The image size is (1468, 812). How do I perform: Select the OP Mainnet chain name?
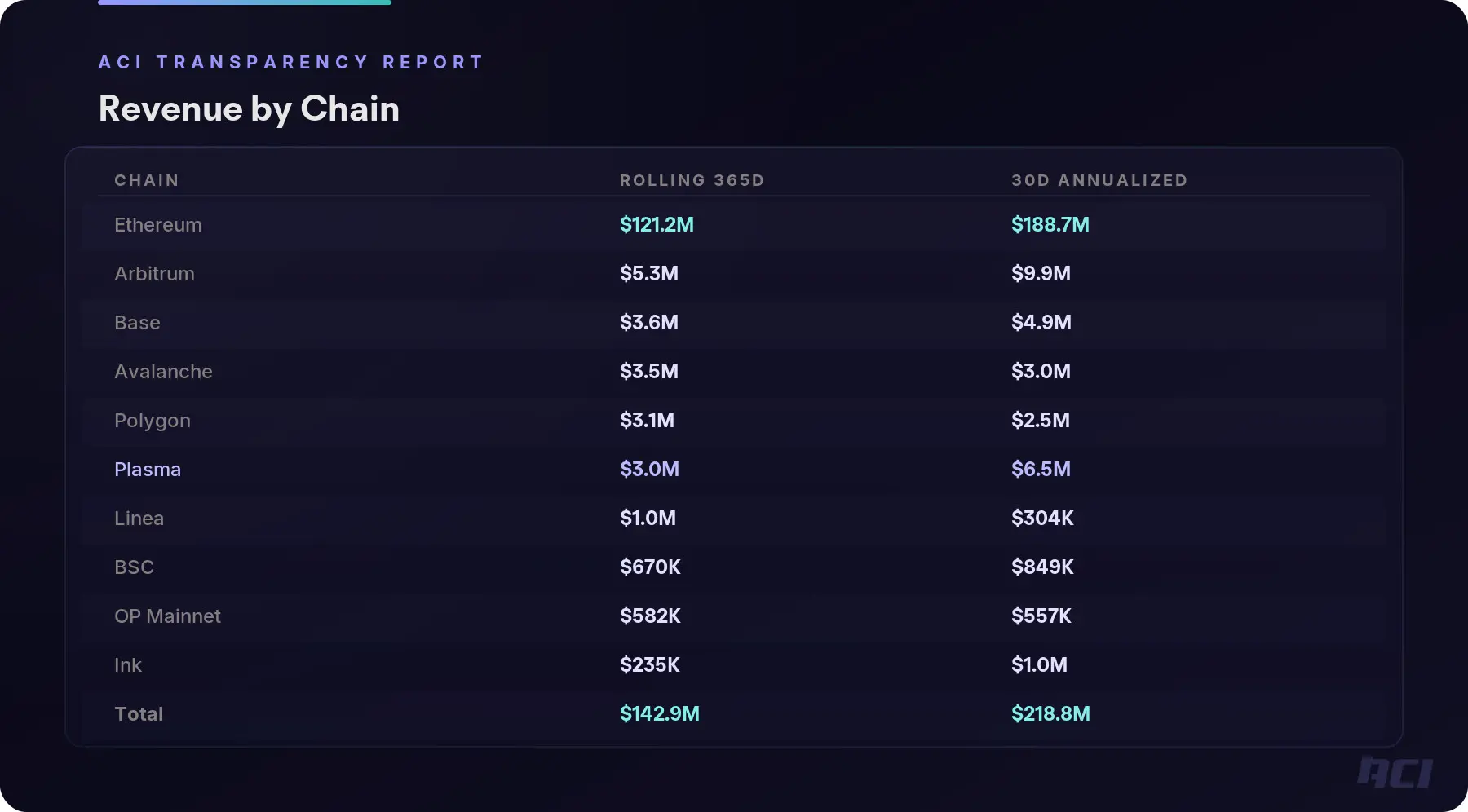tap(167, 616)
